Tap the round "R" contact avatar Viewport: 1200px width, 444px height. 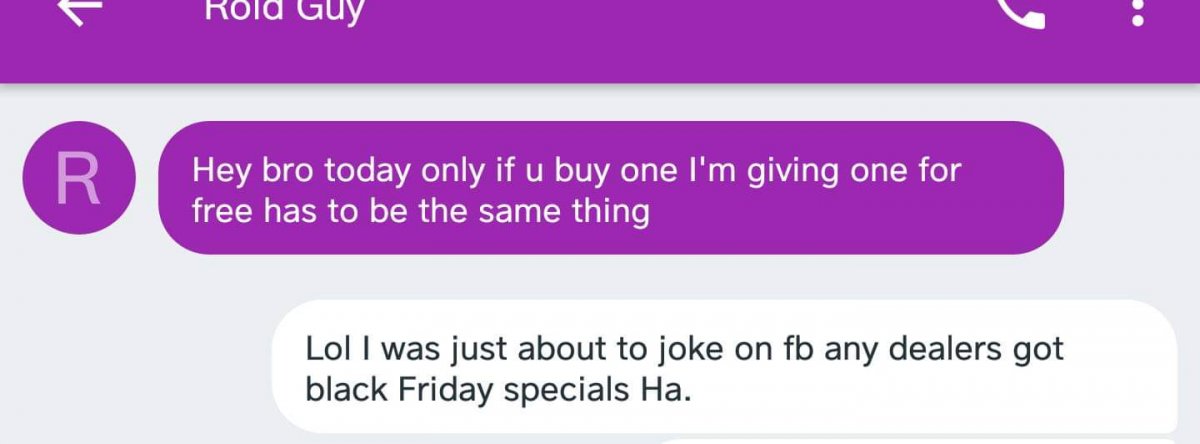pos(78,177)
